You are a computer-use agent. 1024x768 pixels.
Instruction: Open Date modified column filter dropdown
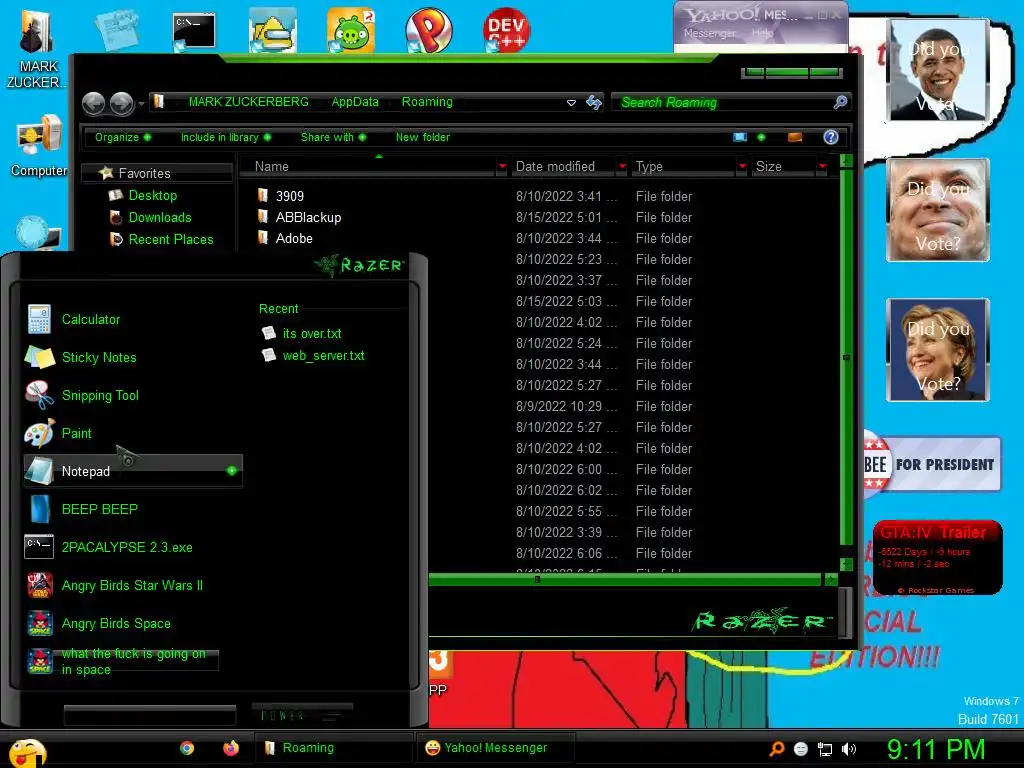tap(622, 167)
